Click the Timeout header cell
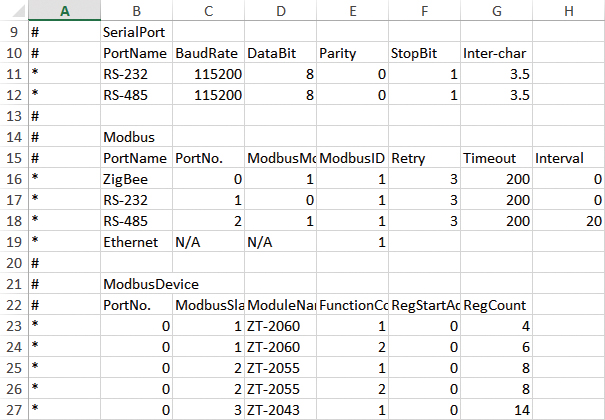605x420 pixels. click(x=496, y=158)
